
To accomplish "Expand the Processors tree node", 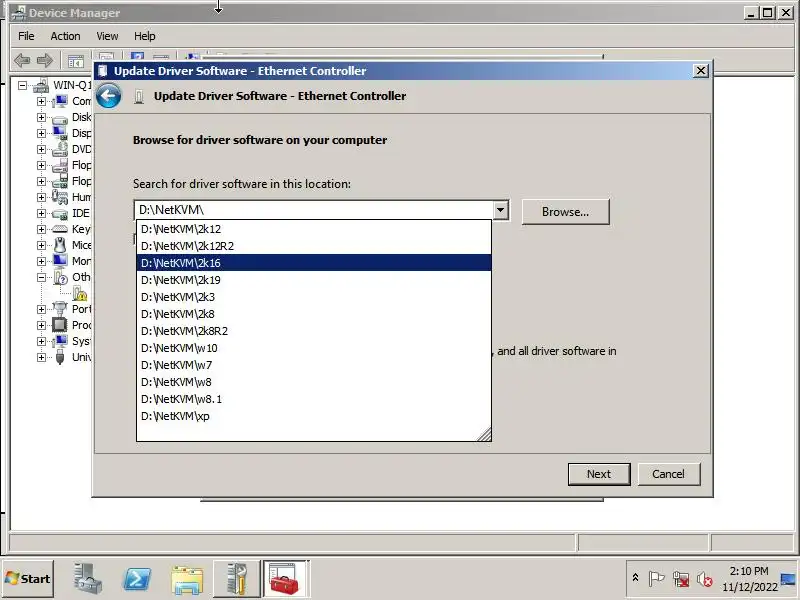I will click(x=41, y=325).
